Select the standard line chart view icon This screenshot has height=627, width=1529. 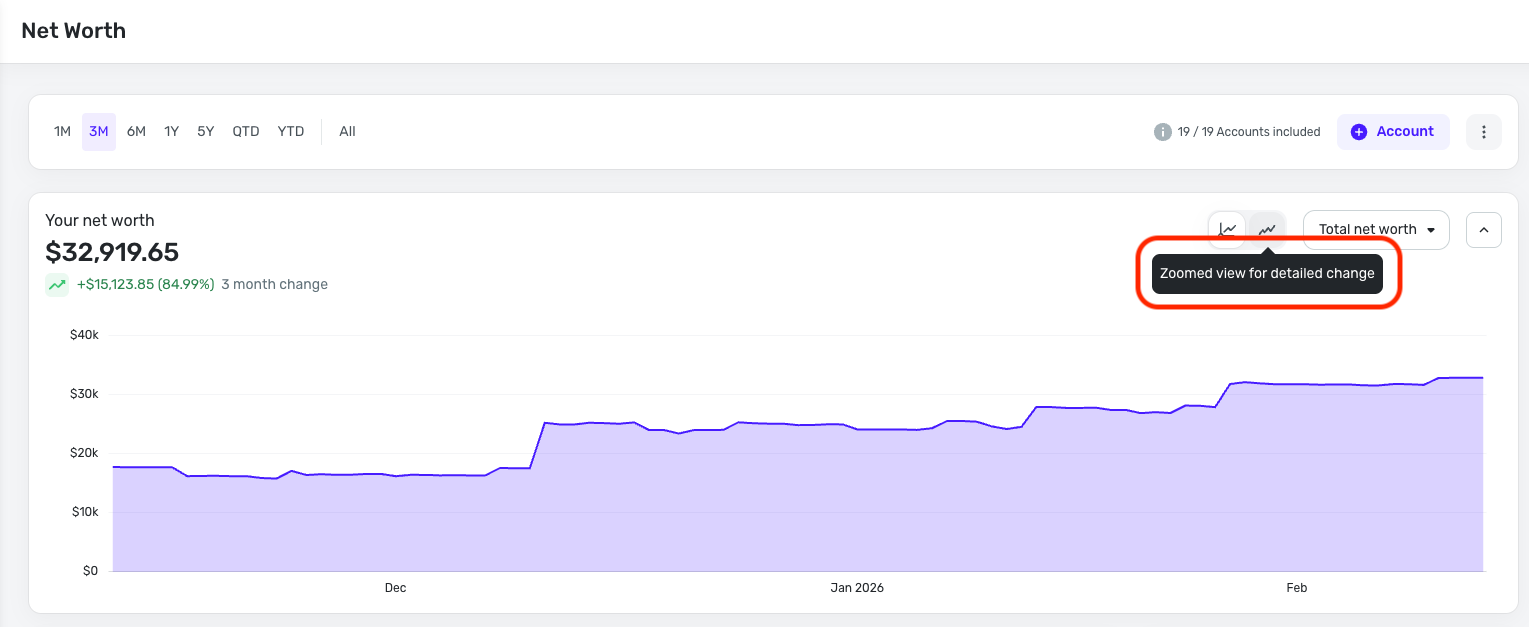click(x=1227, y=229)
